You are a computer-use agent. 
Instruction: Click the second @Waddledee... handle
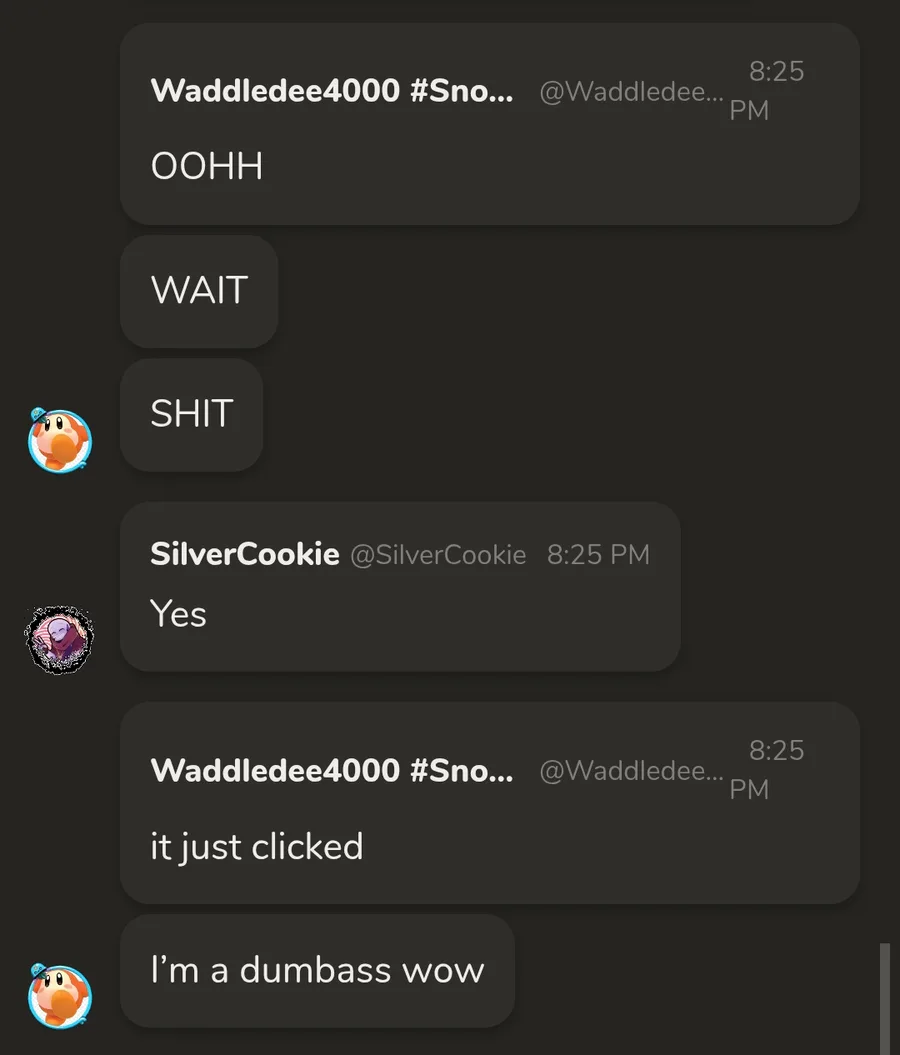coord(631,770)
